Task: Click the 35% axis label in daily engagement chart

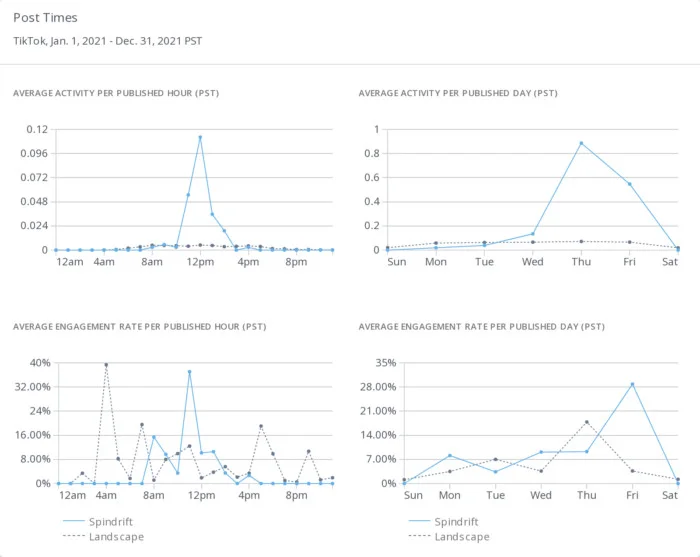Action: [386, 363]
